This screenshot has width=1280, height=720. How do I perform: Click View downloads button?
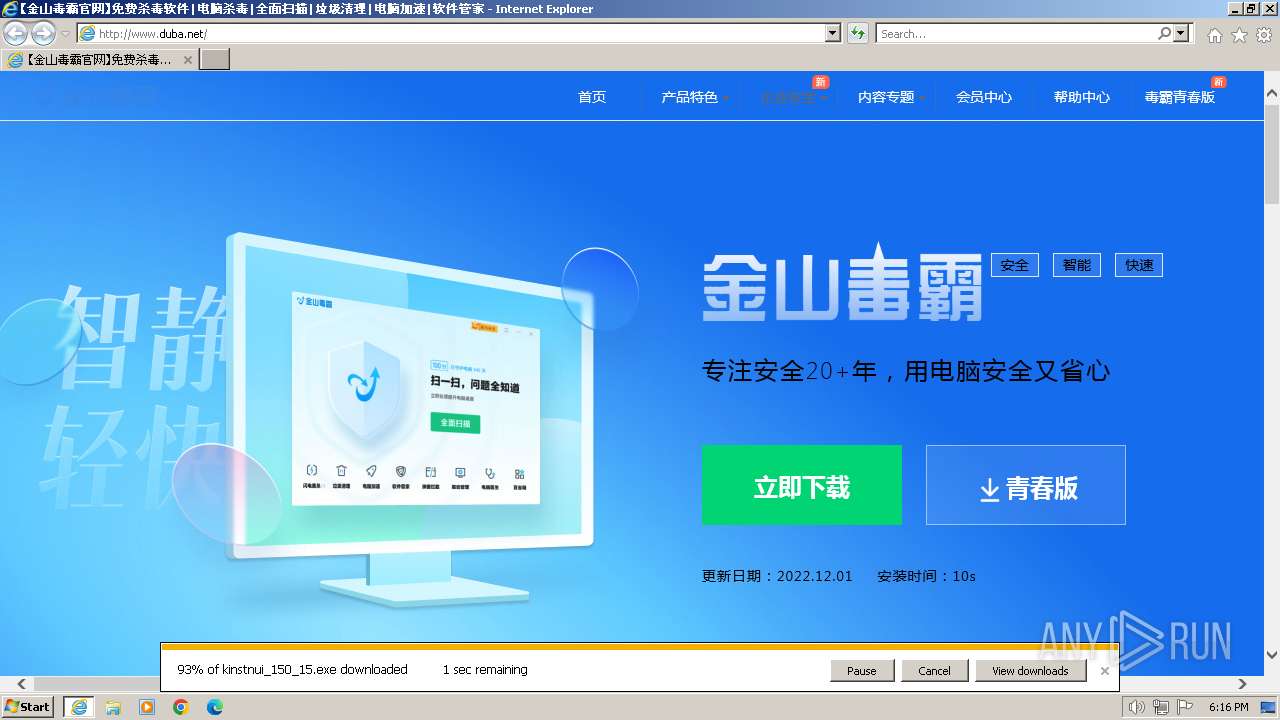1030,671
